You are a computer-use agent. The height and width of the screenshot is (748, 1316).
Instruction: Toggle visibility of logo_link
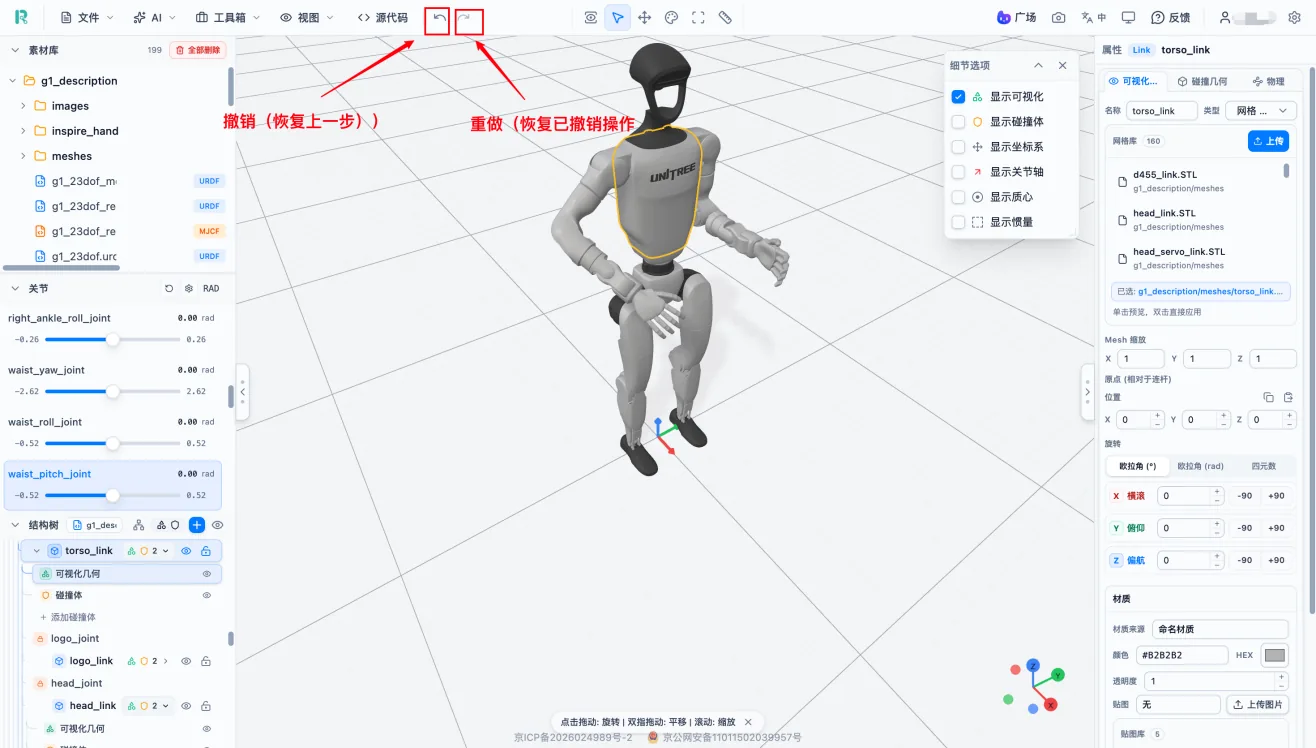(x=186, y=661)
